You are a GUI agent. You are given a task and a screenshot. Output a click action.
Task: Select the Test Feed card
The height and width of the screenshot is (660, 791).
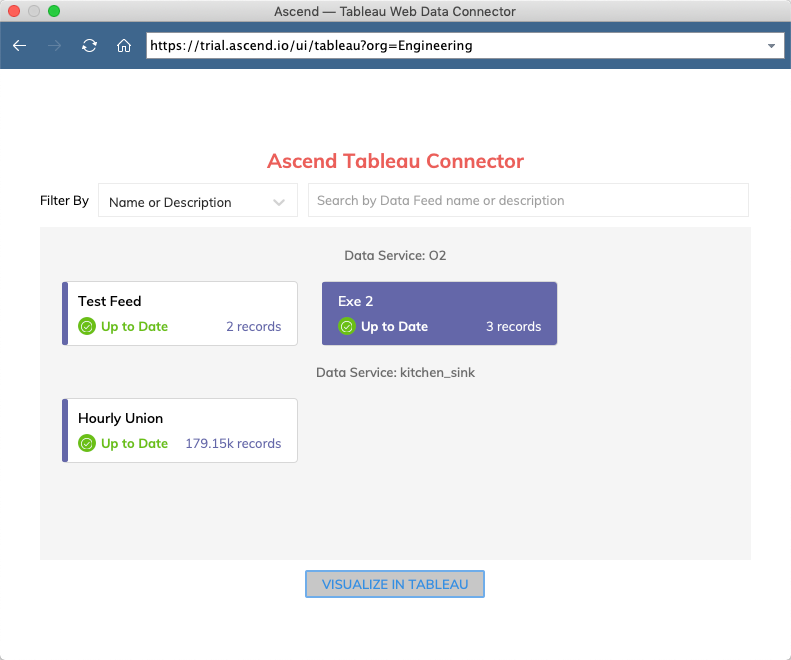(x=180, y=313)
